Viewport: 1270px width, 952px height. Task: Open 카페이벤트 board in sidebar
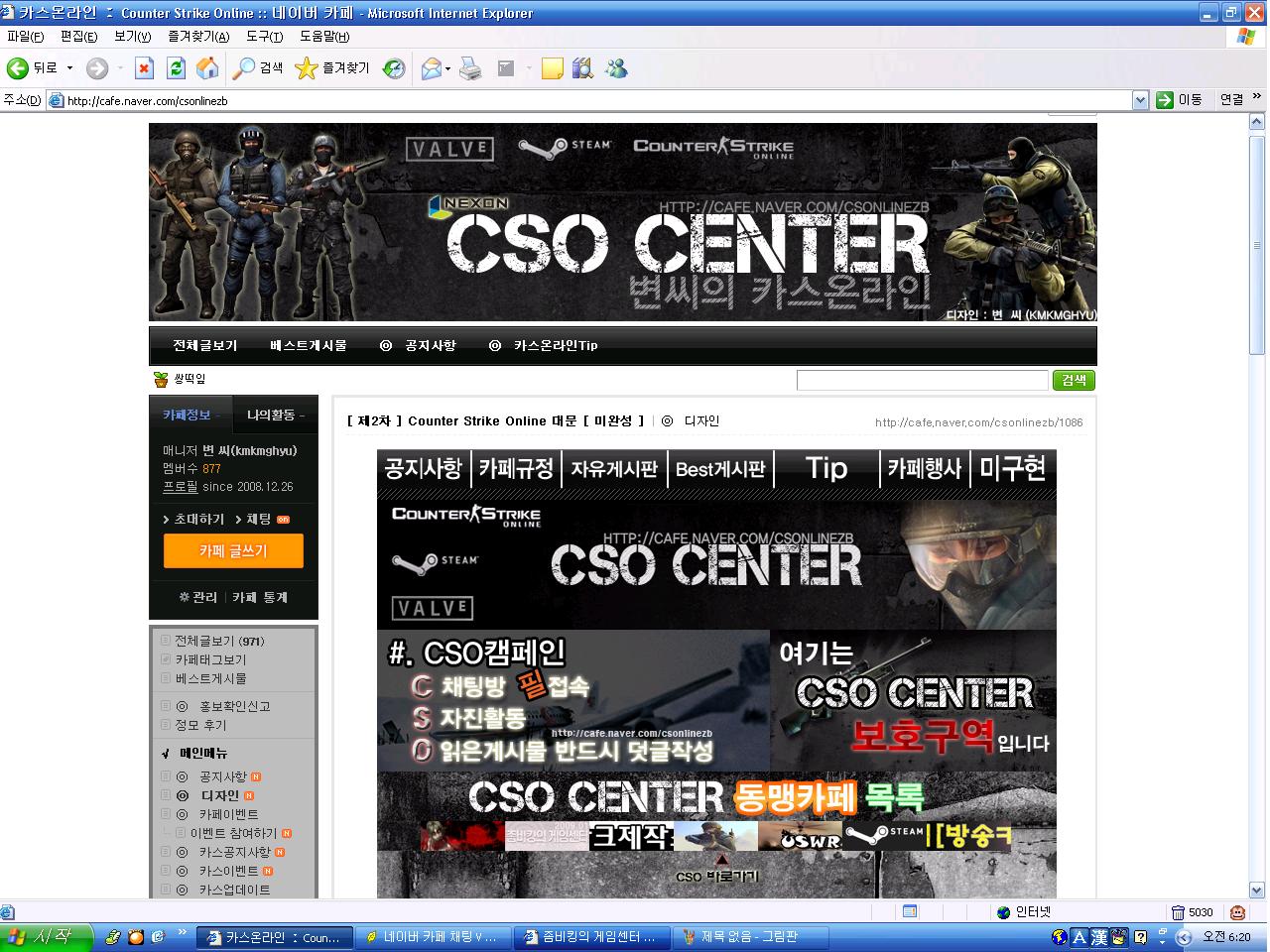[x=228, y=815]
